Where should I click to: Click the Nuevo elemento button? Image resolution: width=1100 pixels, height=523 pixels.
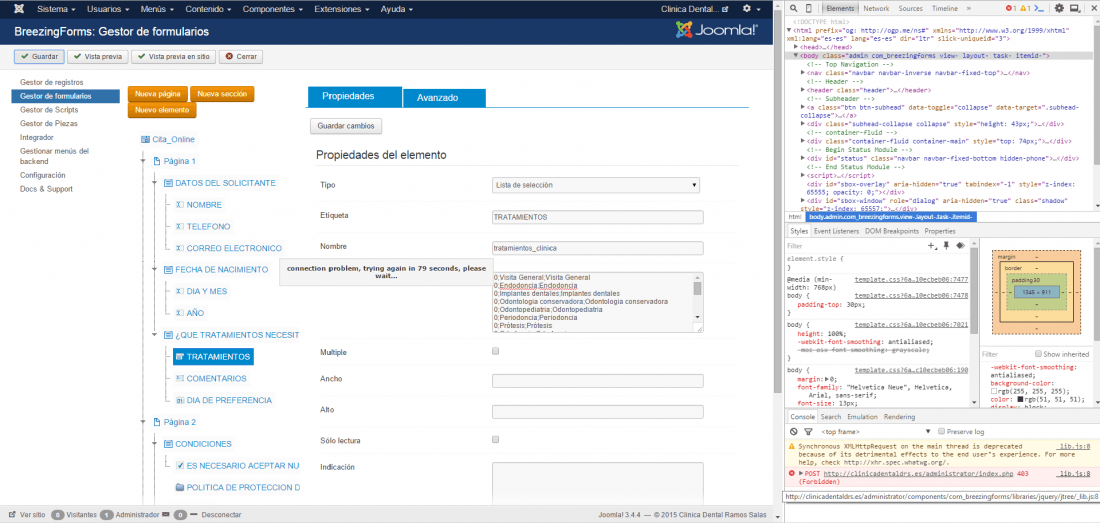pyautogui.click(x=162, y=110)
